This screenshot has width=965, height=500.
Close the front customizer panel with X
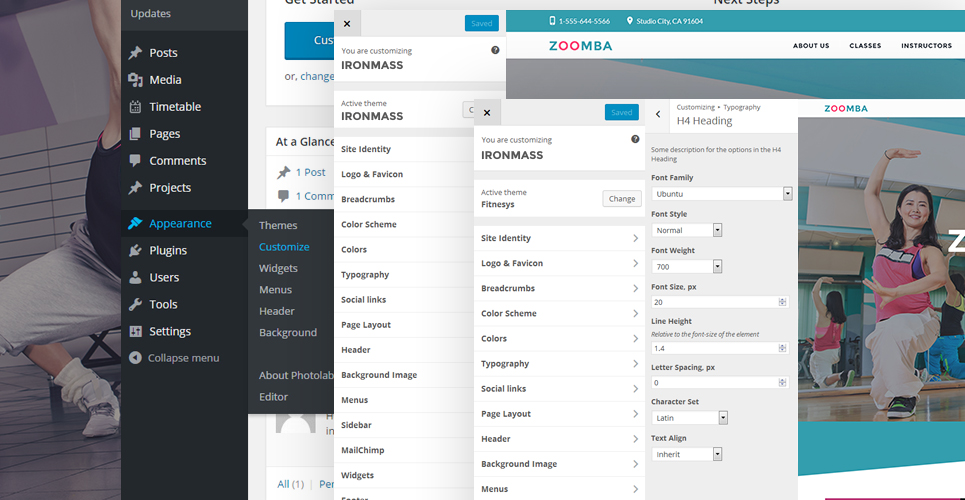click(x=487, y=113)
